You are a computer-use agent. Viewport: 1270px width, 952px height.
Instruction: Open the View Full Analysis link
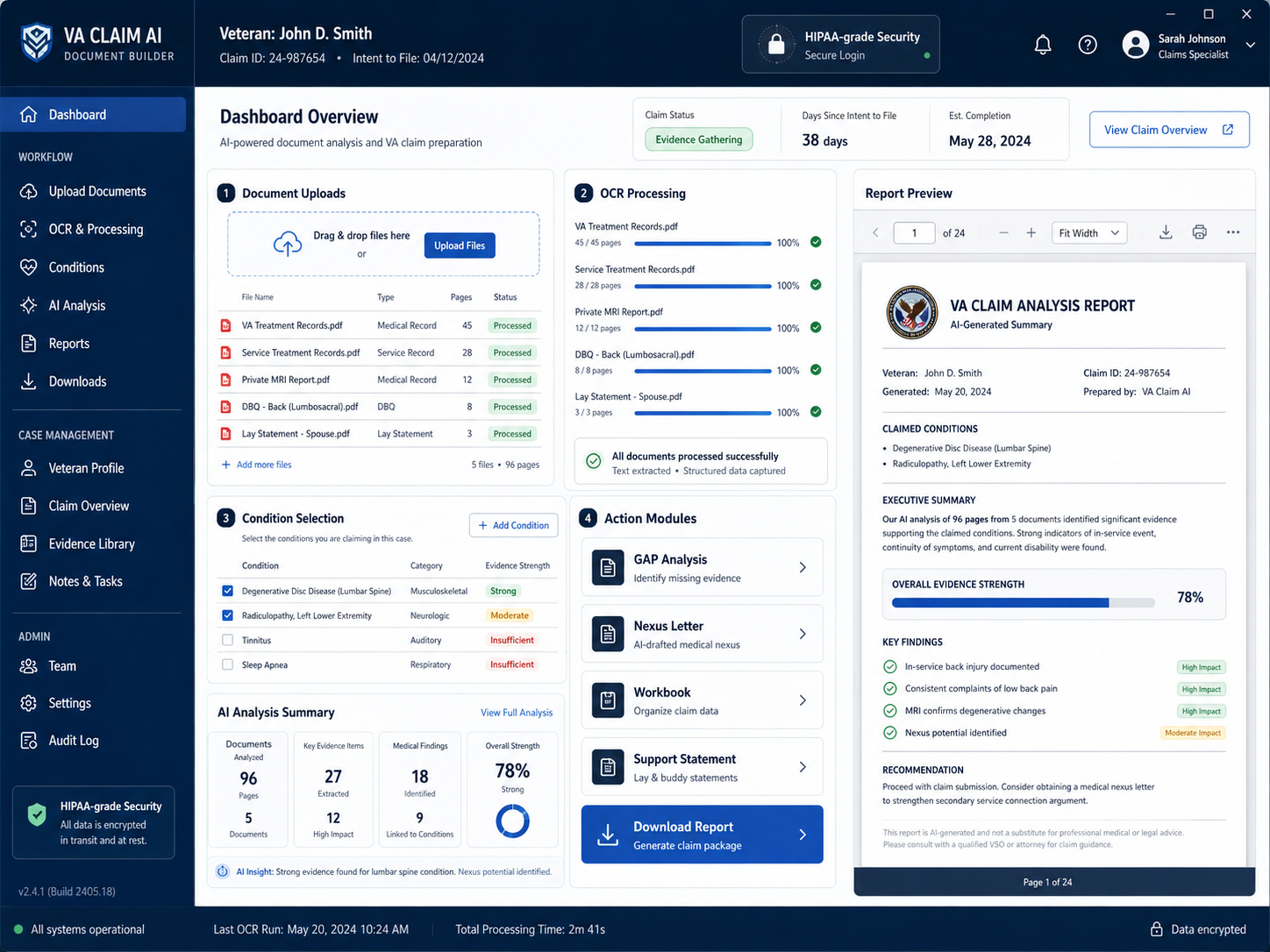pyautogui.click(x=517, y=713)
